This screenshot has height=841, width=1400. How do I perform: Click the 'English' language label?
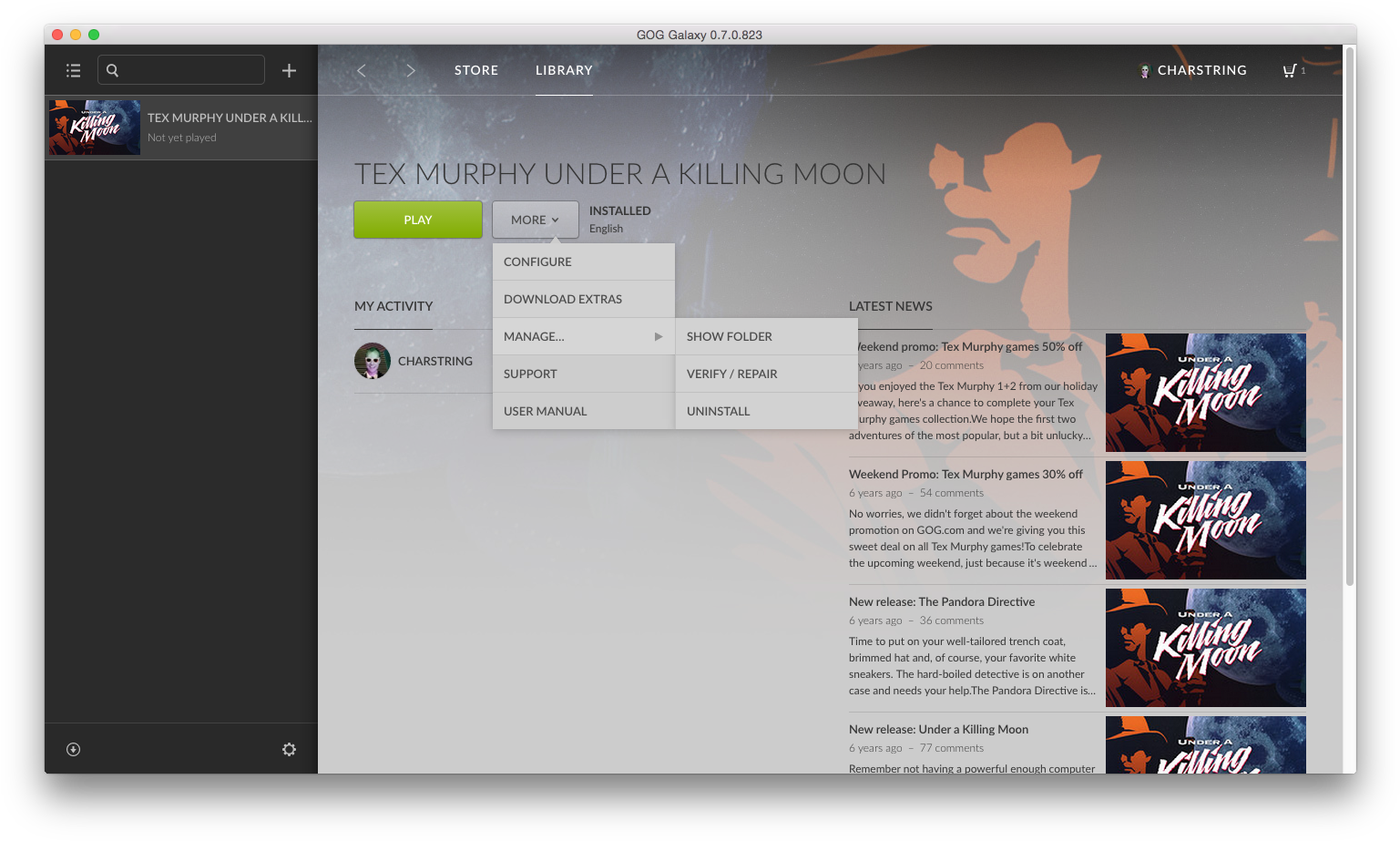(x=606, y=229)
